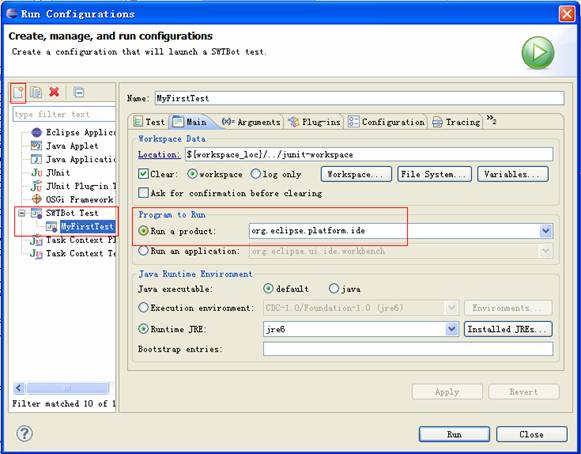Click the Collapse All toolbar icon

pyautogui.click(x=79, y=92)
